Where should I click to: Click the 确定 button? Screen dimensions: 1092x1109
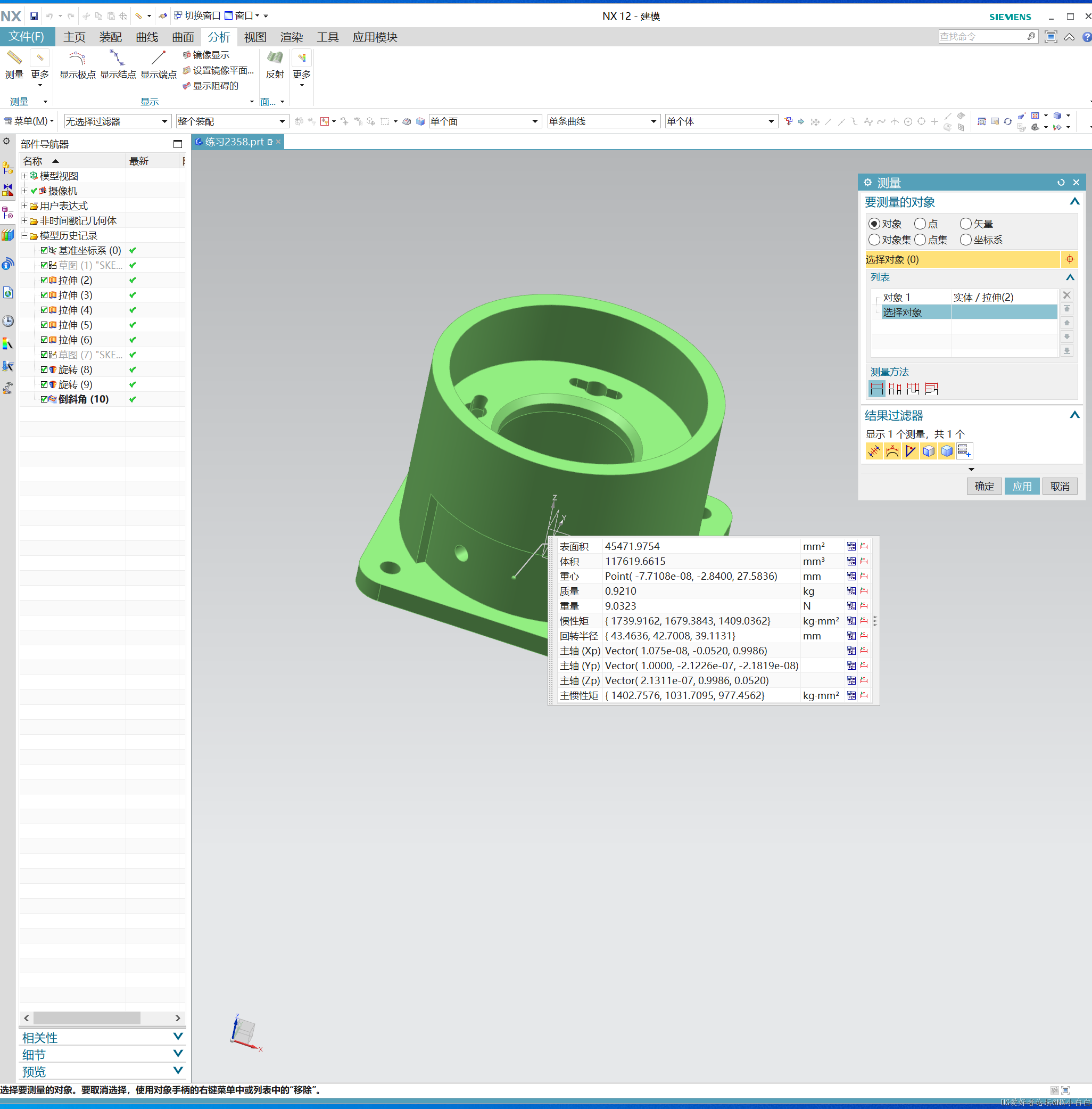pos(984,486)
